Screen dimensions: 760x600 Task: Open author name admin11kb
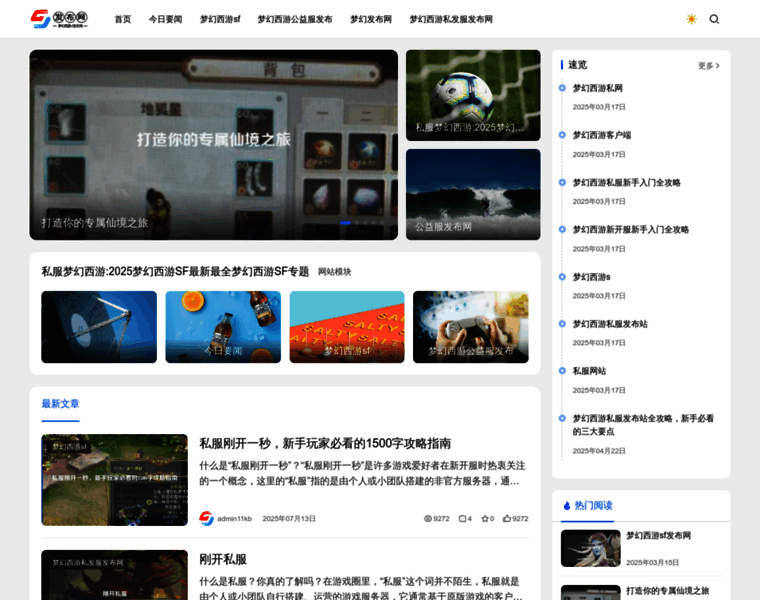coord(235,519)
